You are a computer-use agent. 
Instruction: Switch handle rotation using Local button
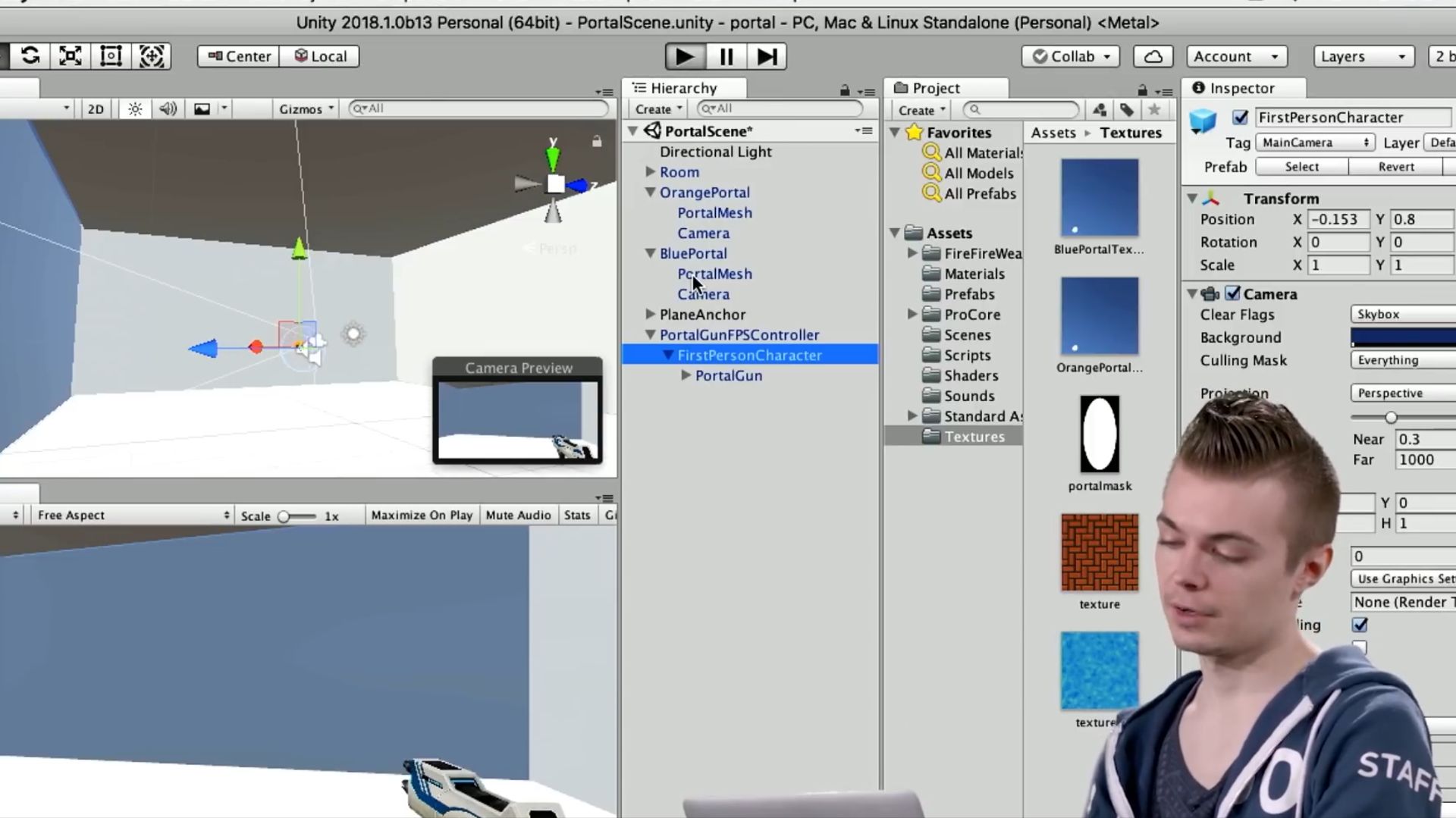click(320, 56)
